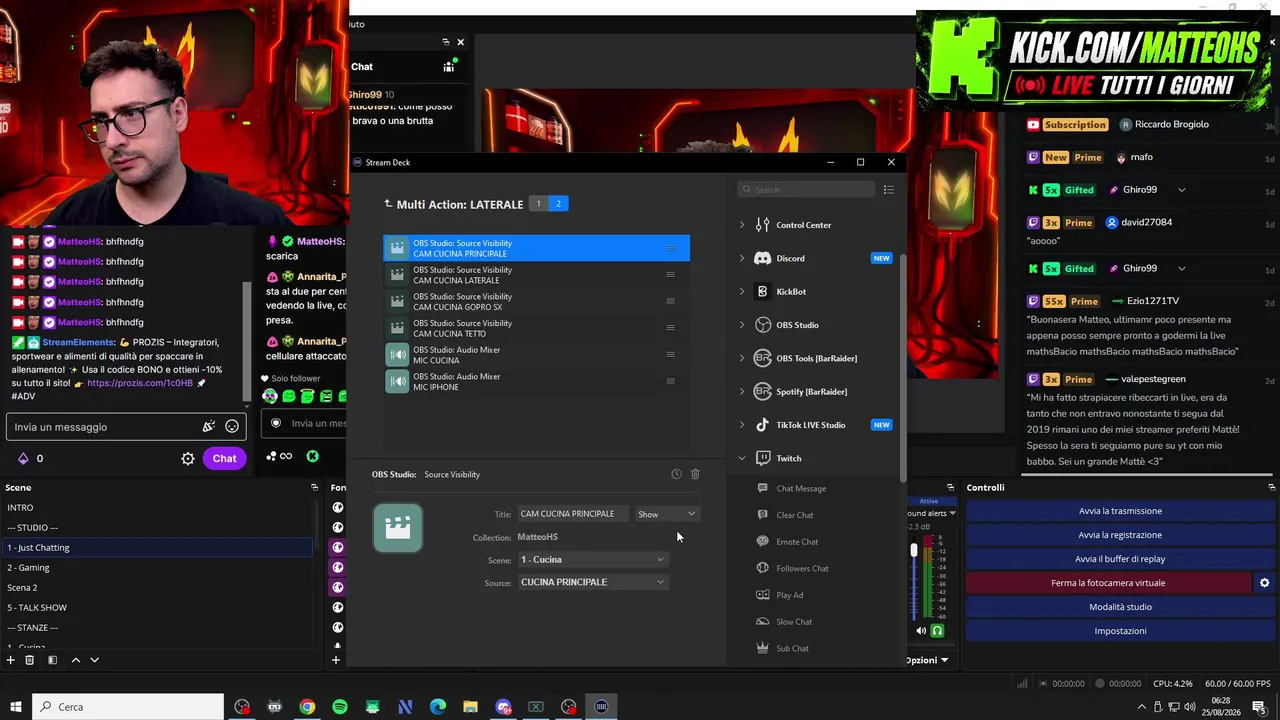Select the Emote Chat action icon
Viewport: 1280px width, 720px height.
coord(763,541)
